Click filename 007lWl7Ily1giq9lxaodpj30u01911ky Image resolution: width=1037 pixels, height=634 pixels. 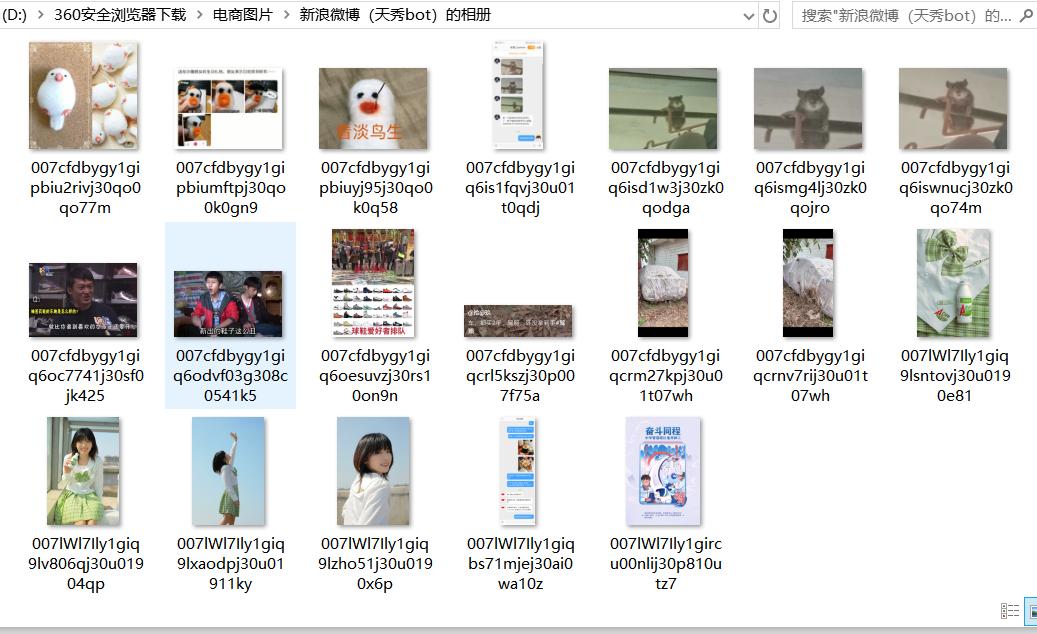tap(230, 563)
